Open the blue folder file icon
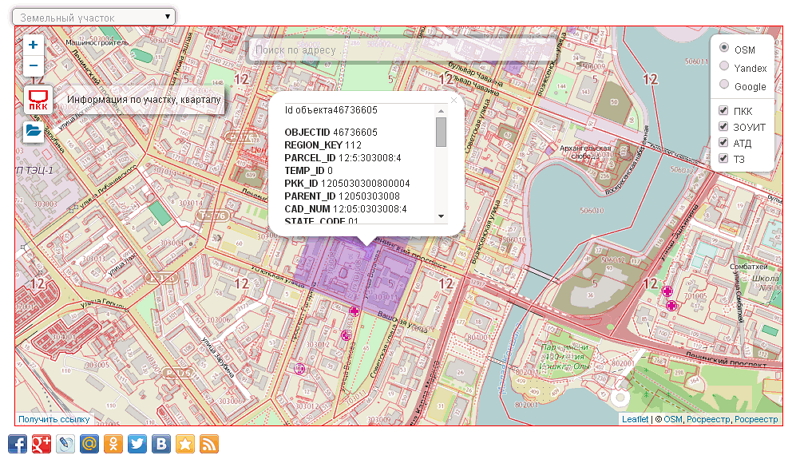 [x=33, y=131]
